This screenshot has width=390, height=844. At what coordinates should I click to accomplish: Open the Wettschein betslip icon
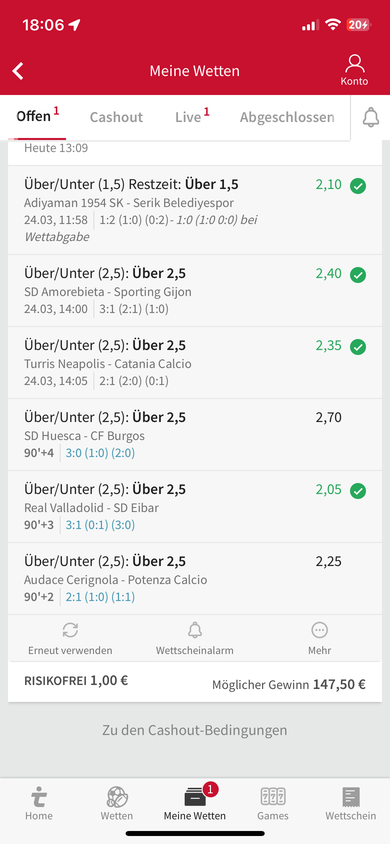pos(351,797)
